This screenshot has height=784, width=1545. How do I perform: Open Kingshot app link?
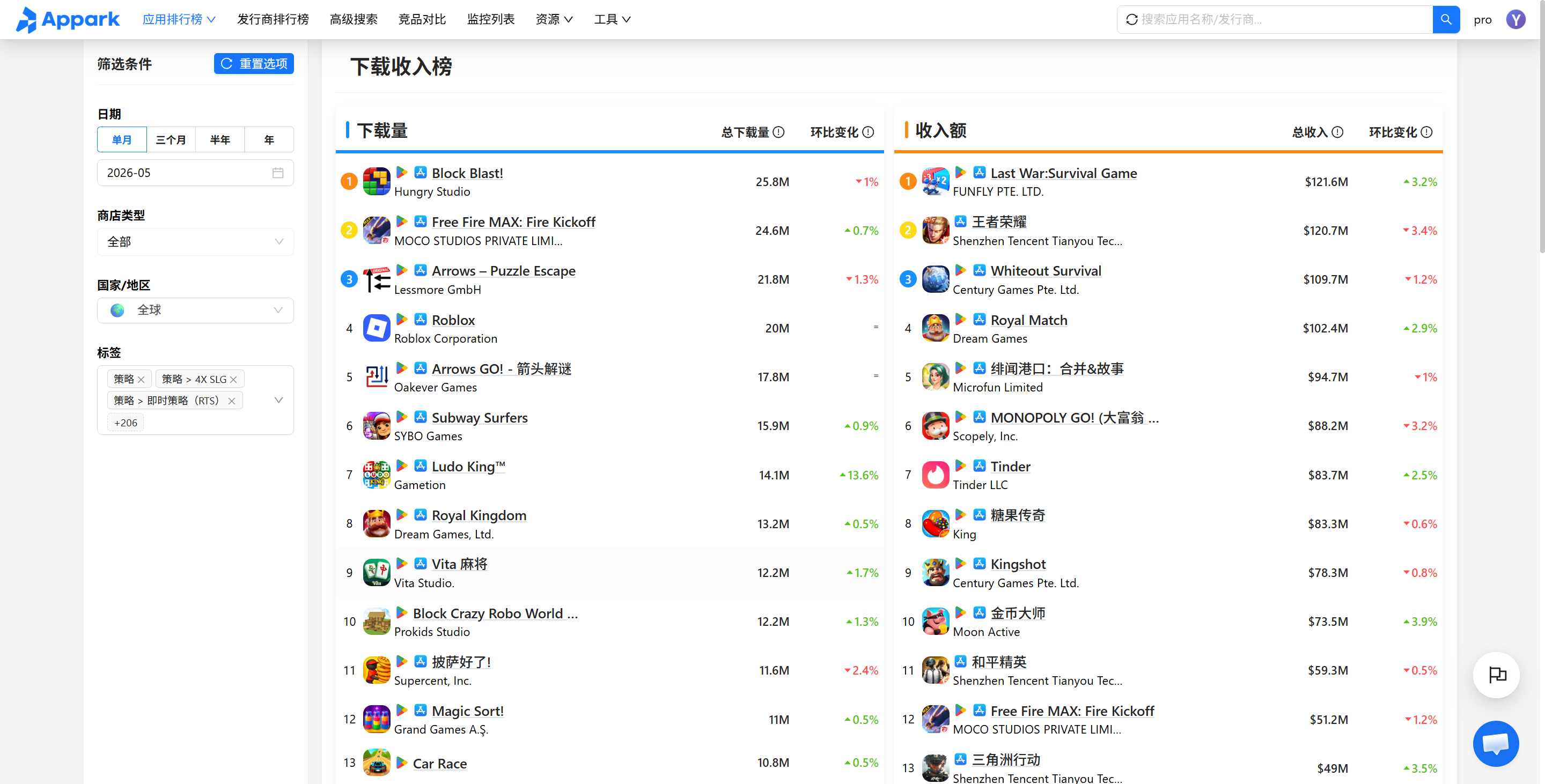pyautogui.click(x=1018, y=564)
